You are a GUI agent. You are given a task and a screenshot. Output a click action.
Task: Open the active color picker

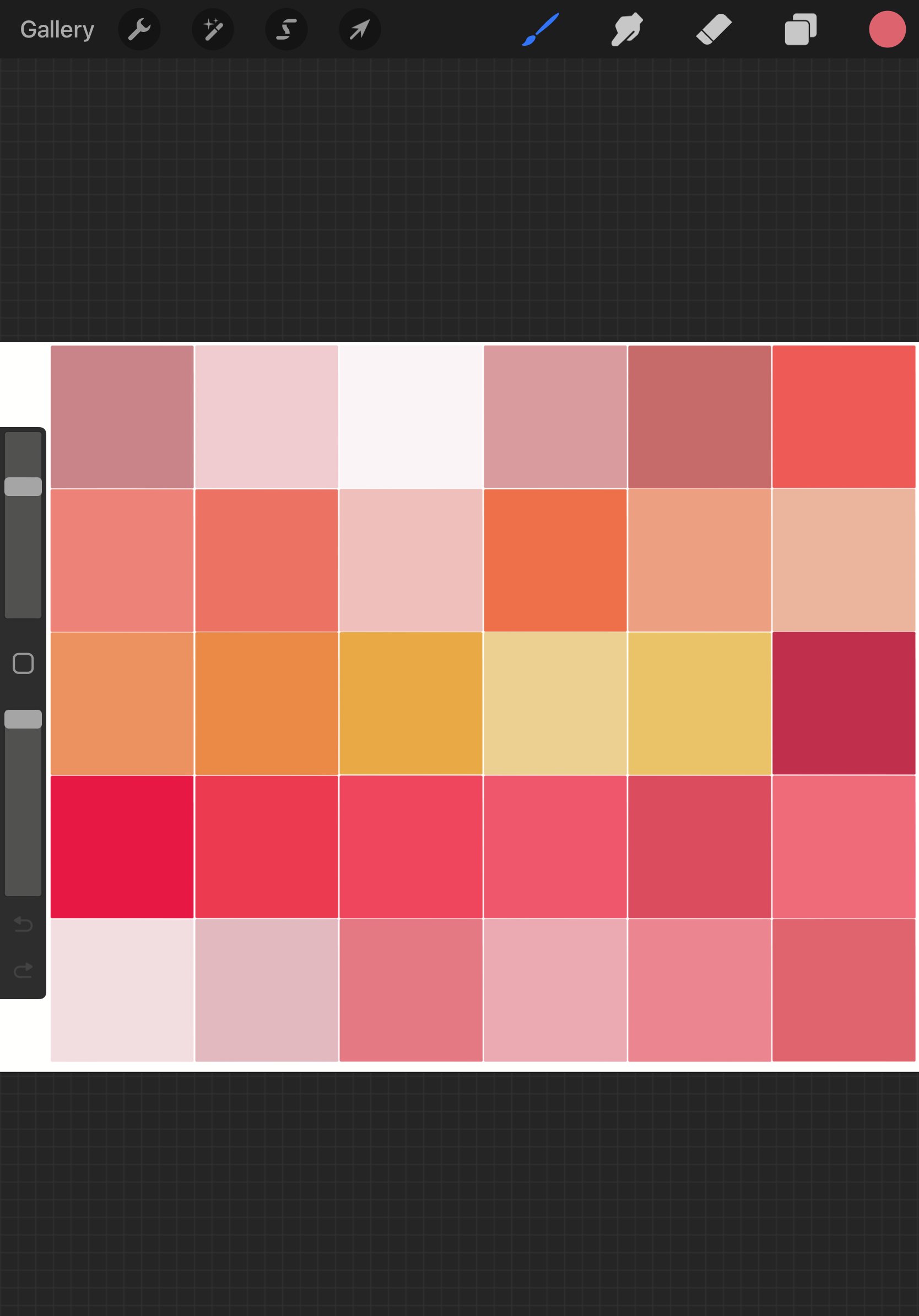[888, 29]
